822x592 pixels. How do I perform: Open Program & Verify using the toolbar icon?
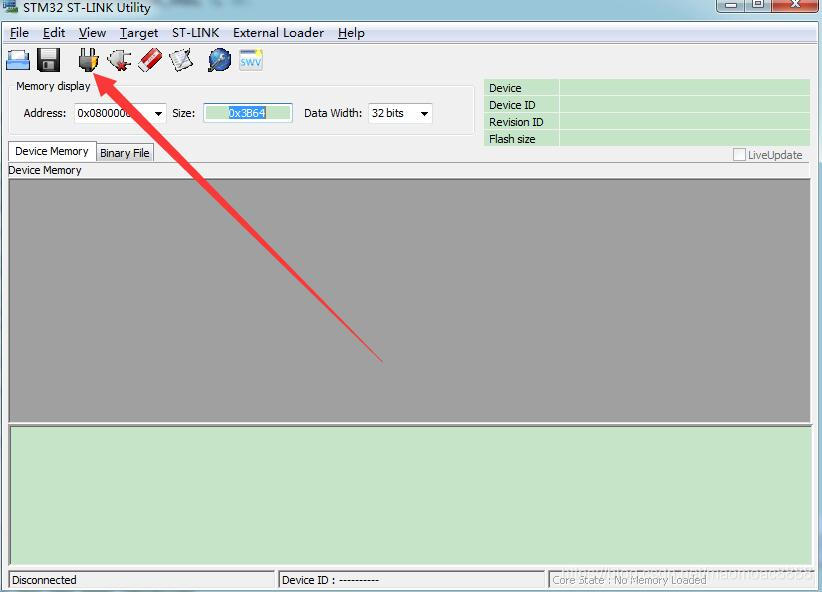tap(182, 59)
